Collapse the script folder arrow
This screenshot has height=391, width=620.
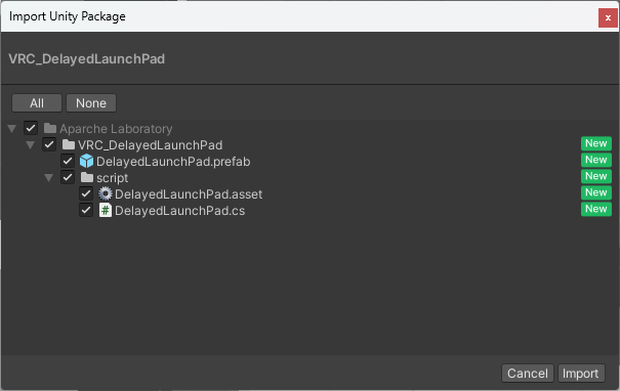pos(49,178)
